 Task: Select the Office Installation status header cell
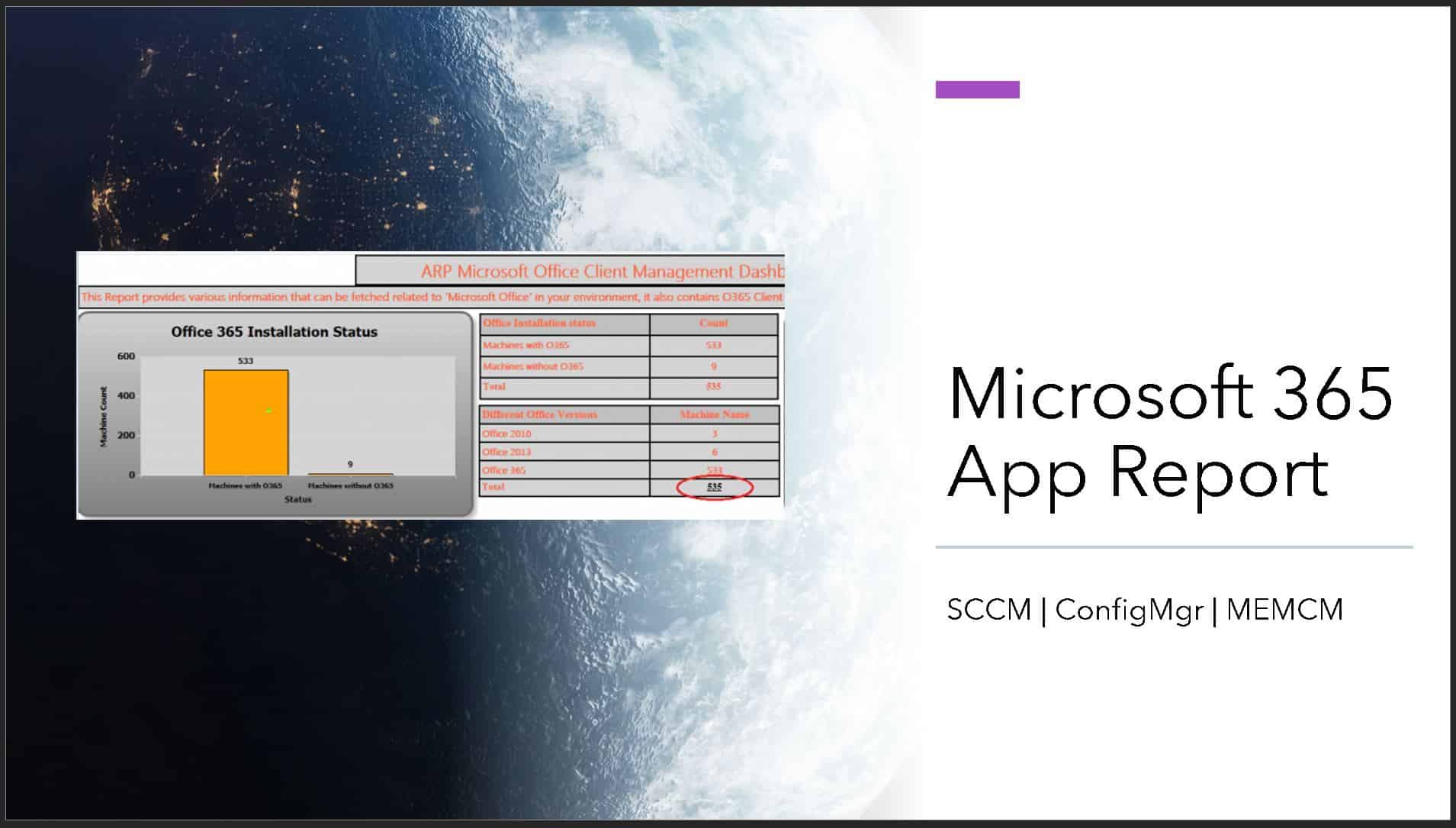tap(541, 324)
